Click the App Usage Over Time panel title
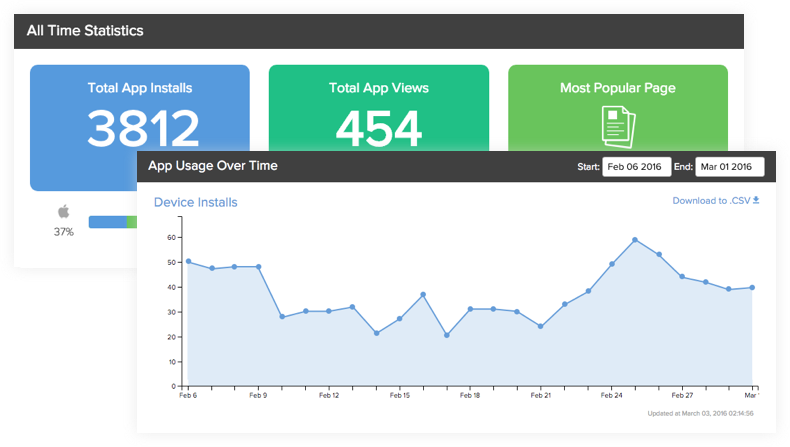 click(213, 166)
